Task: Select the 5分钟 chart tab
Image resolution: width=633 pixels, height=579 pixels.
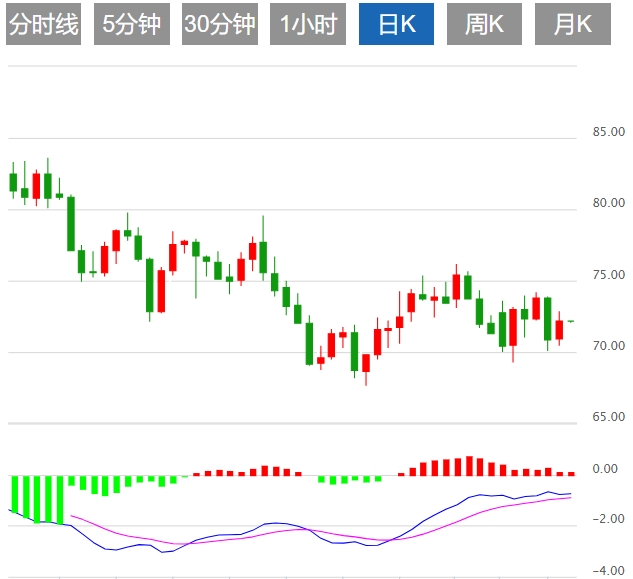Action: tap(131, 25)
